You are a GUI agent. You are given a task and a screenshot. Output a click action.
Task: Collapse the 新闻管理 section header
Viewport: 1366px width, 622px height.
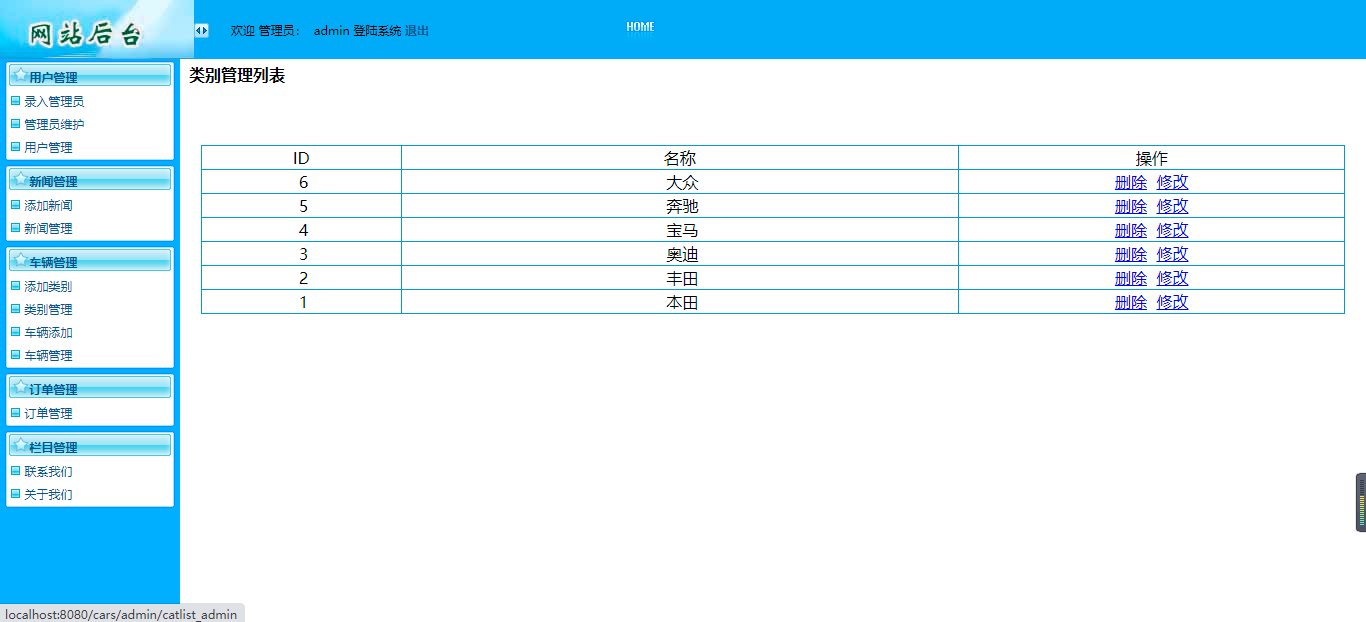point(90,180)
